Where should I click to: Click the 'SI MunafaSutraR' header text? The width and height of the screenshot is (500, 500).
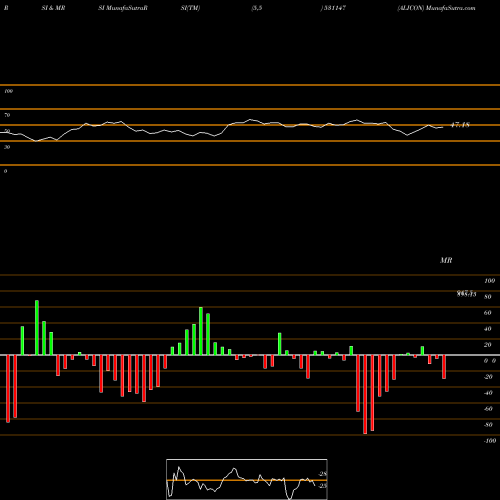coord(123,8)
